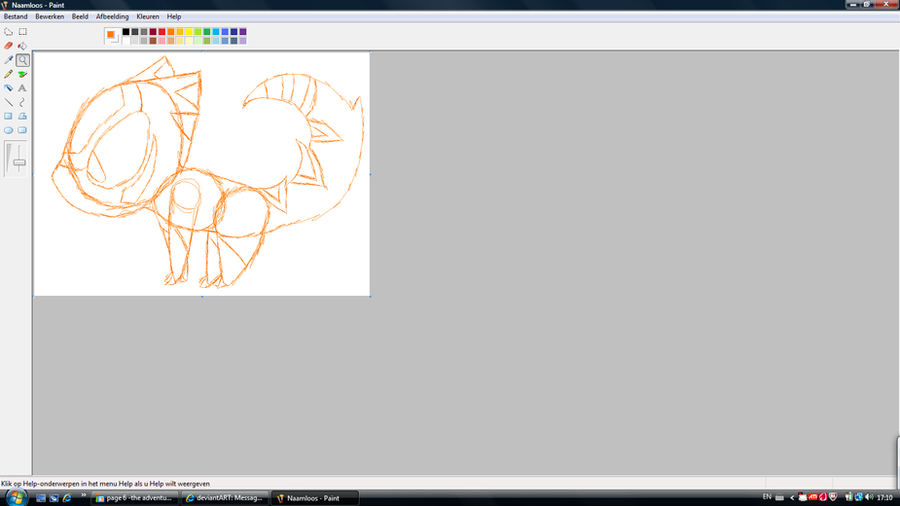
Task: Pick the lime green color swatch
Action: pyautogui.click(x=198, y=32)
